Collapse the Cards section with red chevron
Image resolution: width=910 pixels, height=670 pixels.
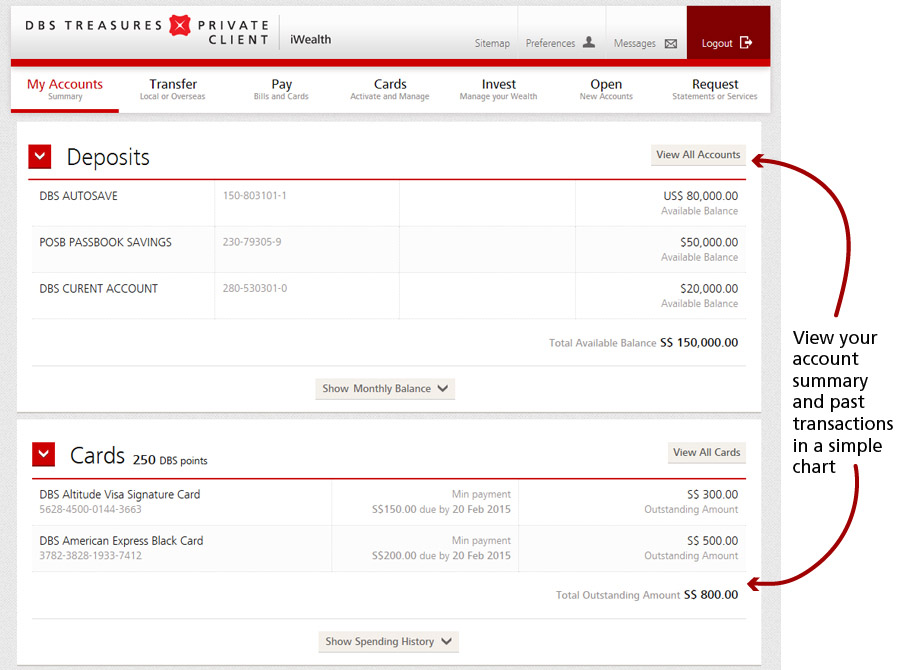point(44,455)
